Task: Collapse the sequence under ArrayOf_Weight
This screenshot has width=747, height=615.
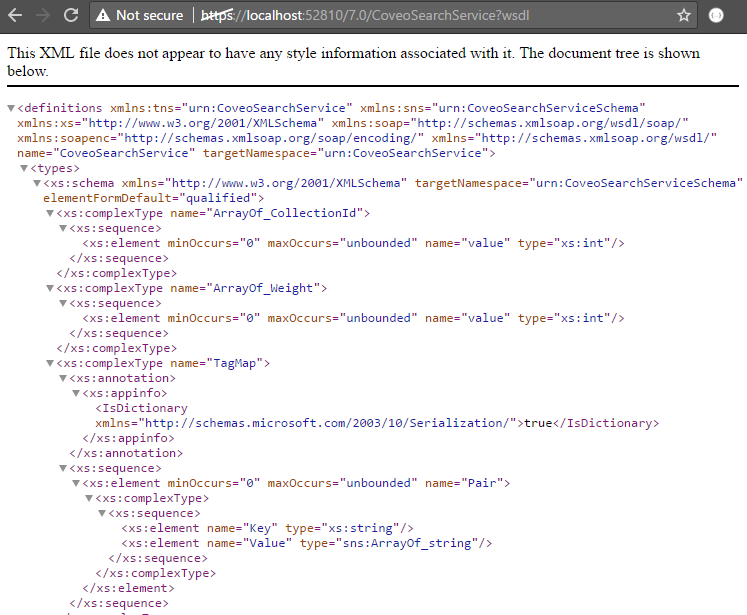Action: [62, 303]
